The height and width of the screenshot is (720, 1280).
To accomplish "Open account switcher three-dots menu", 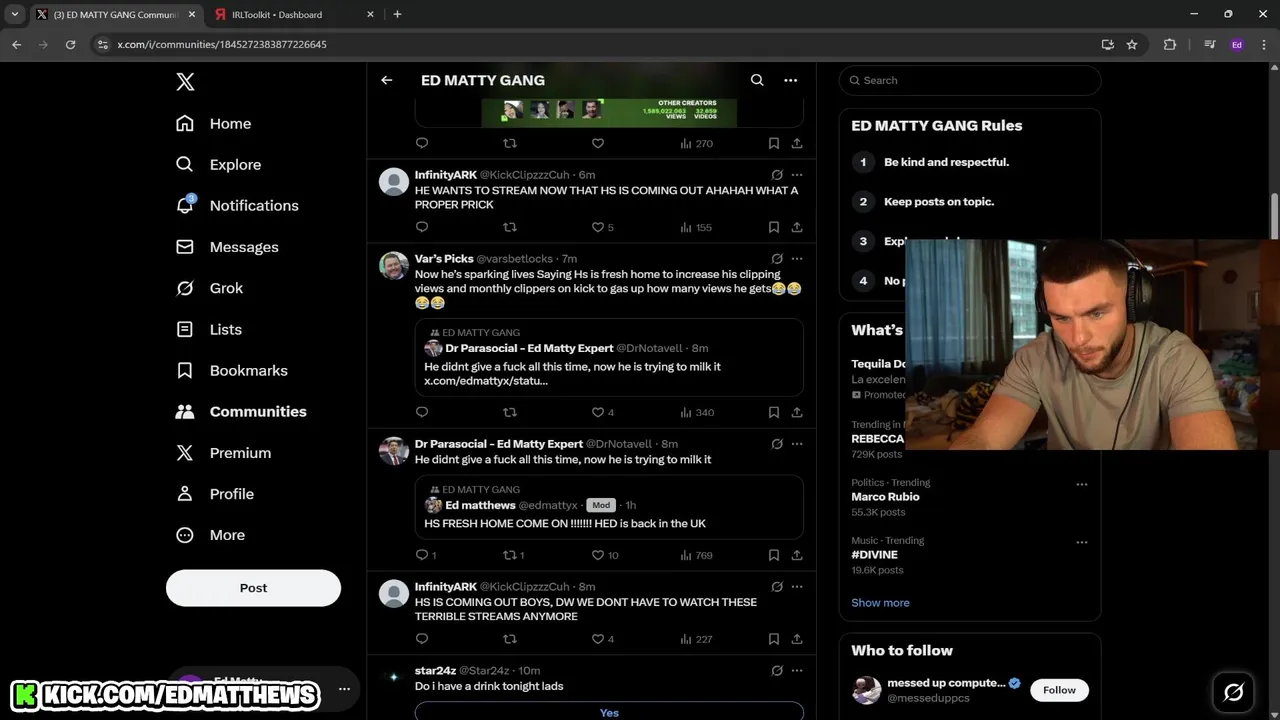I will (344, 689).
